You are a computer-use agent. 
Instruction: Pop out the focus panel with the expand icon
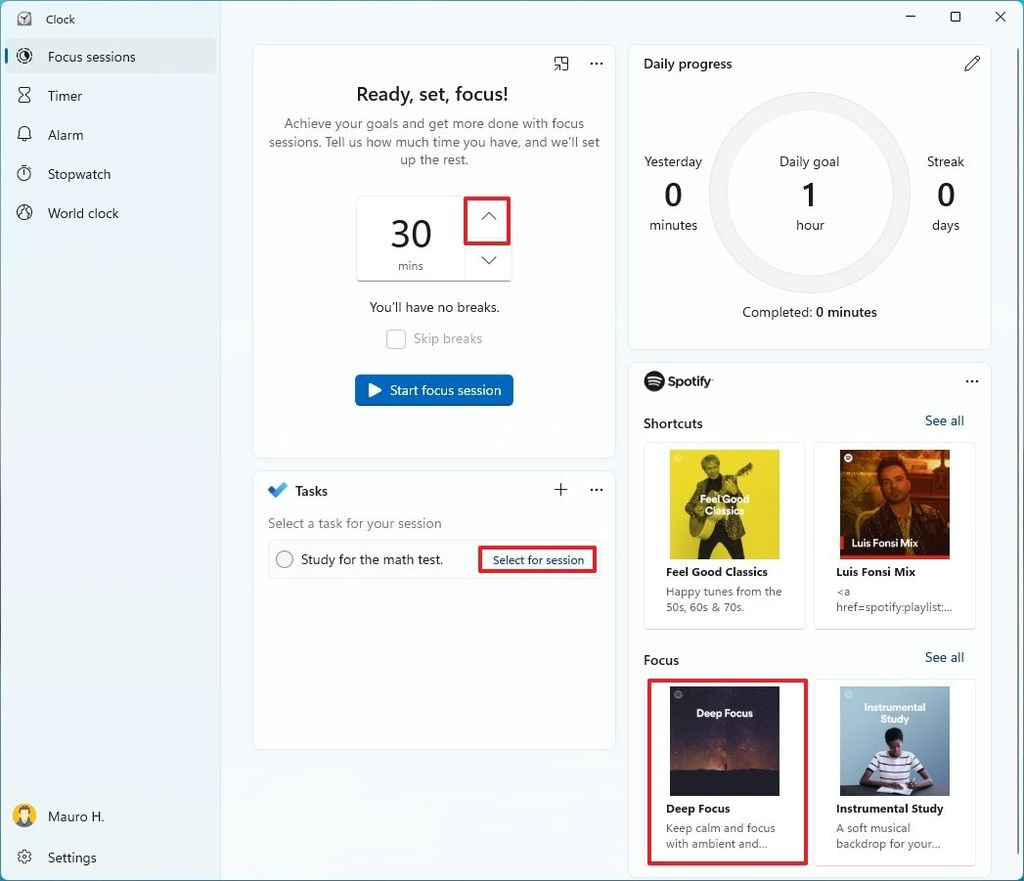561,63
